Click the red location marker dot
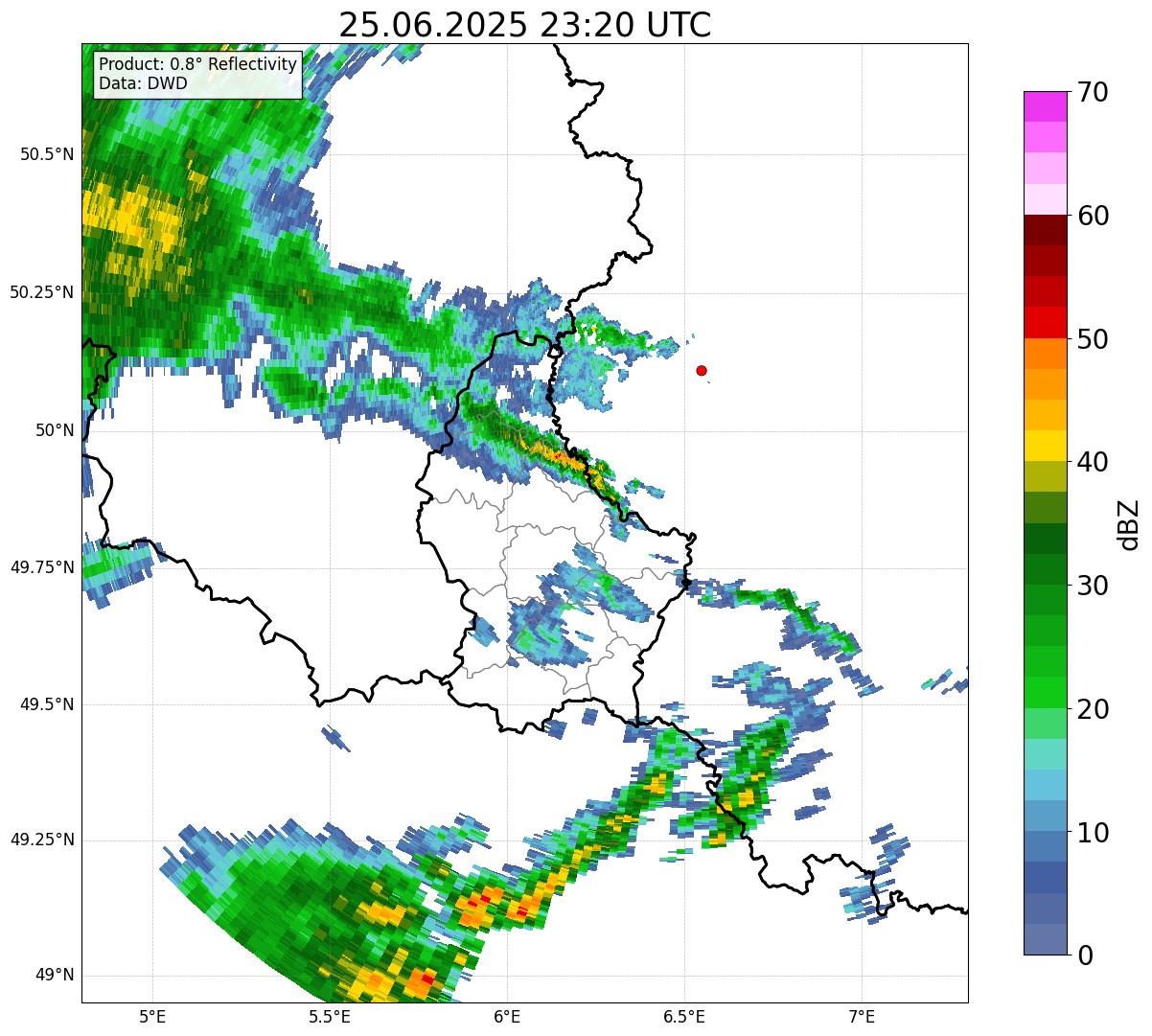The image size is (1152, 1036). (702, 370)
